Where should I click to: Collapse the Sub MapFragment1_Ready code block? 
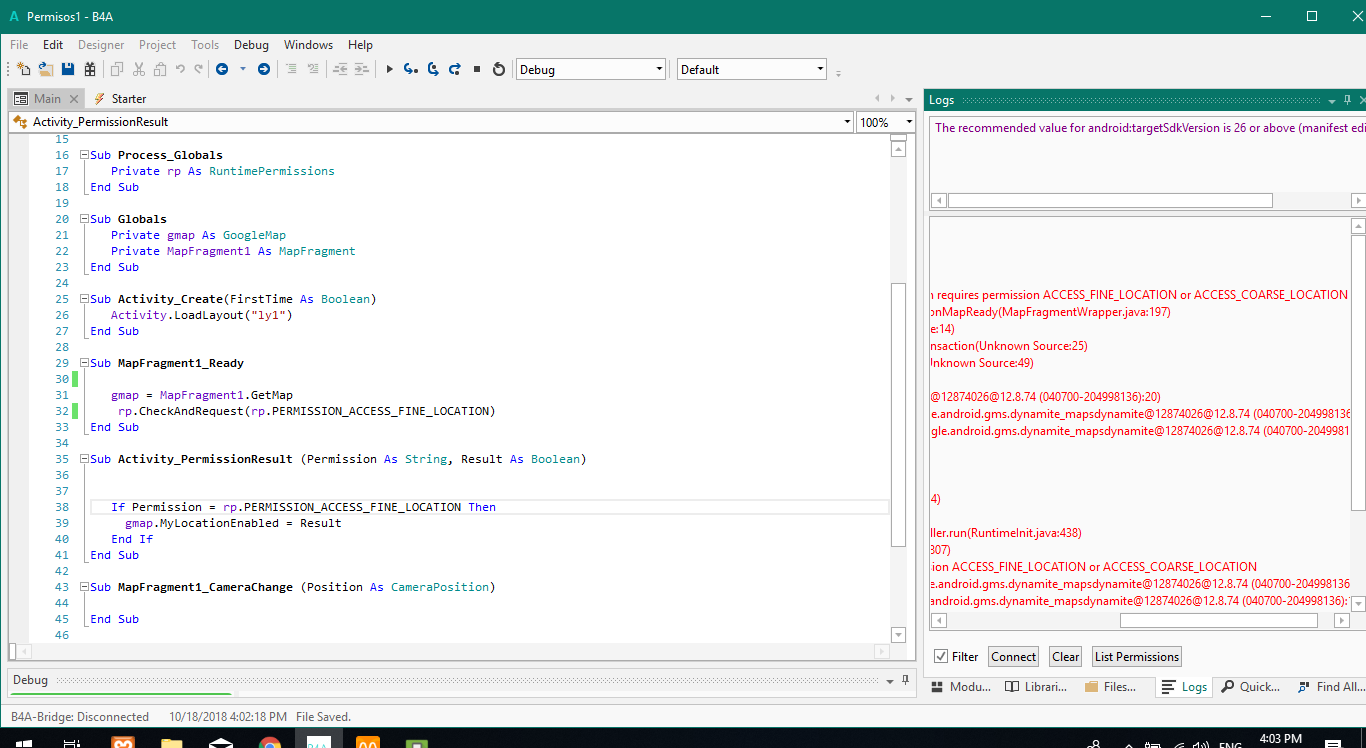click(x=84, y=363)
